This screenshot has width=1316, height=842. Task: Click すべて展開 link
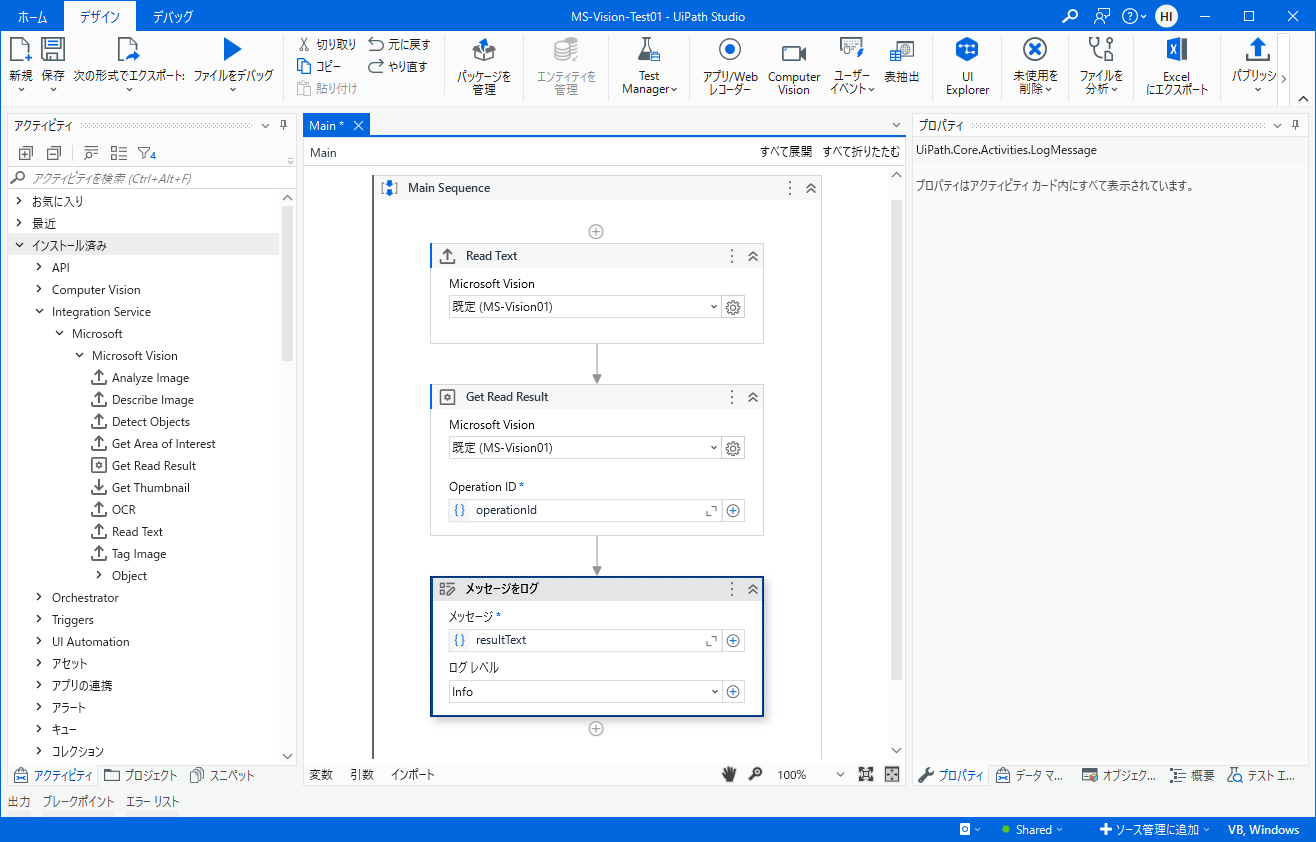click(786, 152)
